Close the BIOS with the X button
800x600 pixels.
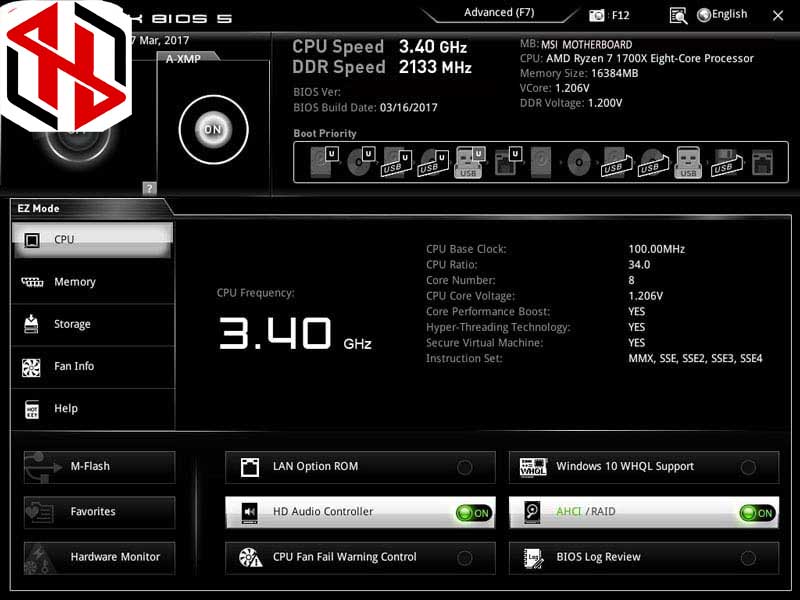(x=778, y=16)
